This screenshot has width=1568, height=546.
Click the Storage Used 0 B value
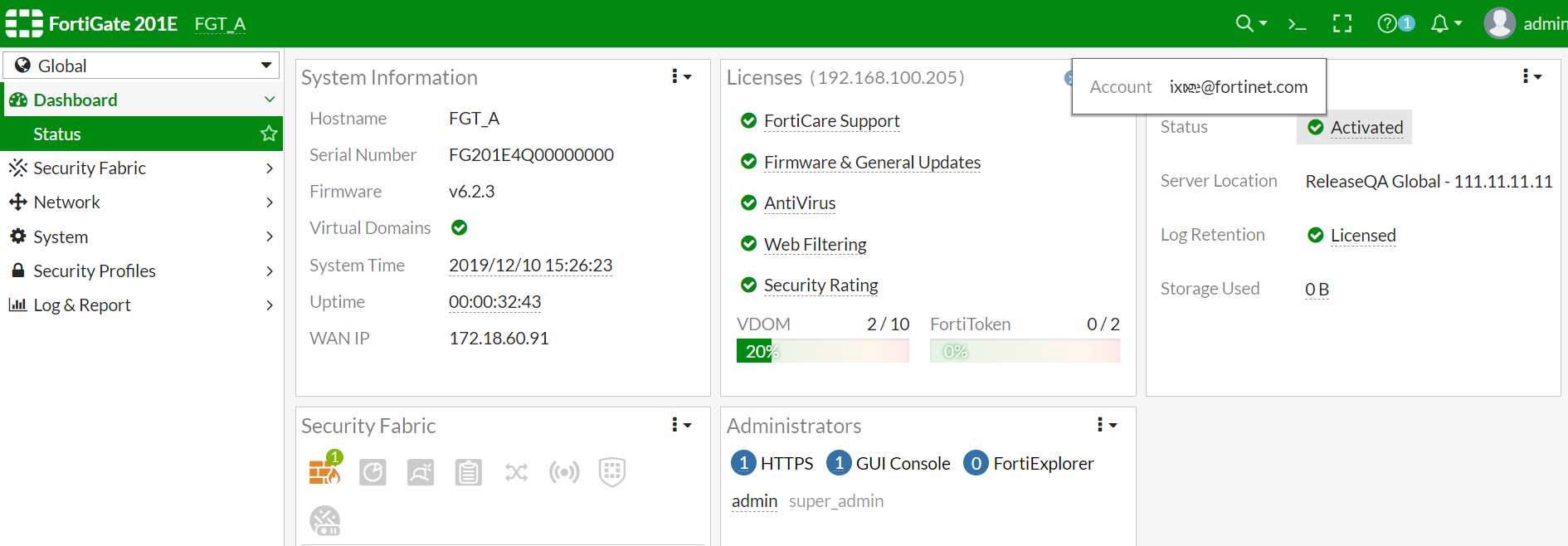[1317, 289]
